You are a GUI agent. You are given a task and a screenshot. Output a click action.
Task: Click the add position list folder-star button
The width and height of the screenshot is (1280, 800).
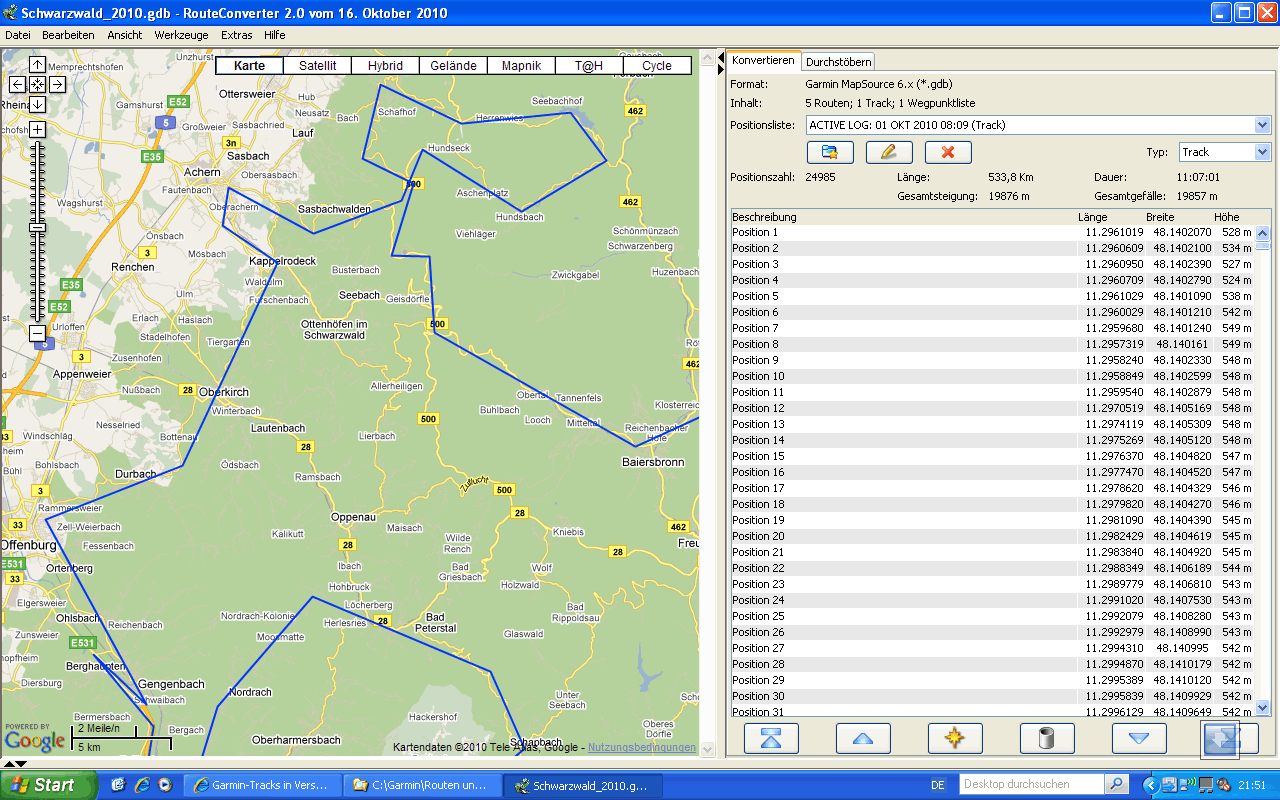click(830, 152)
